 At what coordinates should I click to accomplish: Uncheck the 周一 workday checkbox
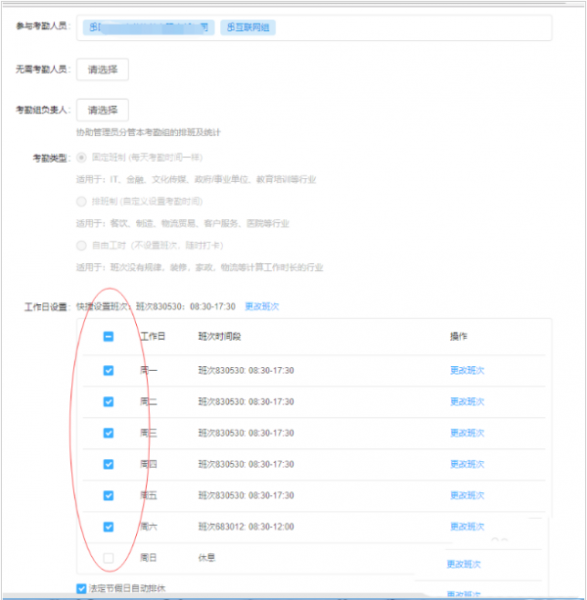tap(108, 370)
